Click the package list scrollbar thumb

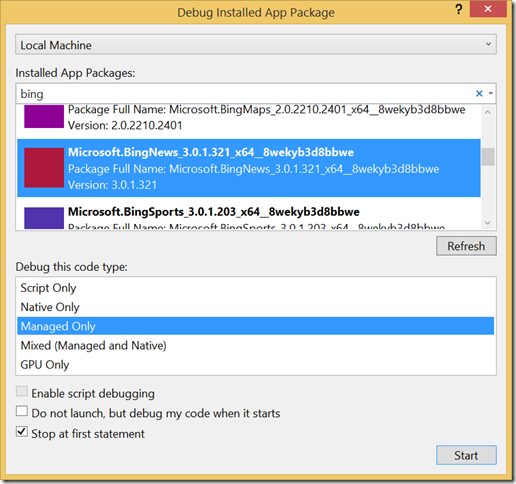(x=488, y=157)
